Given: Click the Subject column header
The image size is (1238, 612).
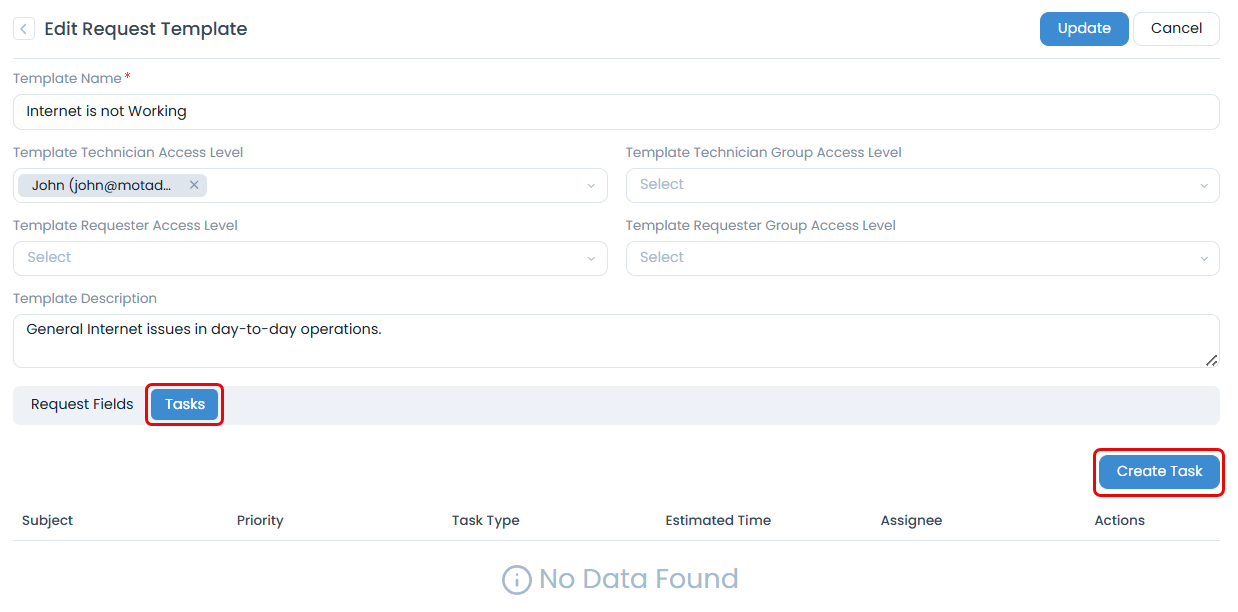Looking at the screenshot, I should [47, 520].
